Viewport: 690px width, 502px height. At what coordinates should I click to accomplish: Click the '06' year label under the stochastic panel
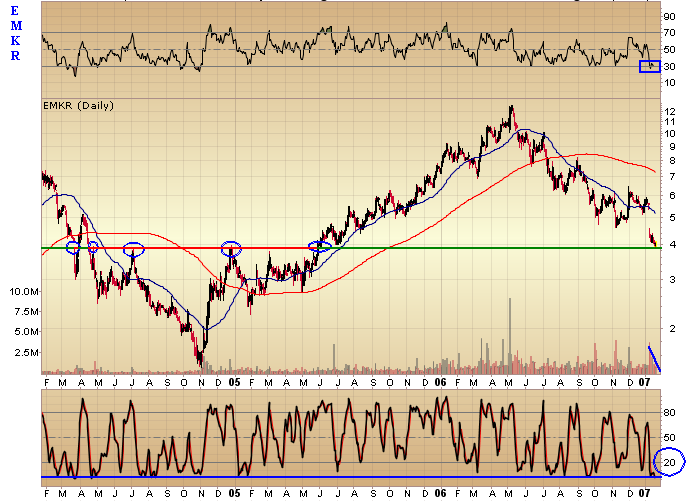pyautogui.click(x=440, y=494)
